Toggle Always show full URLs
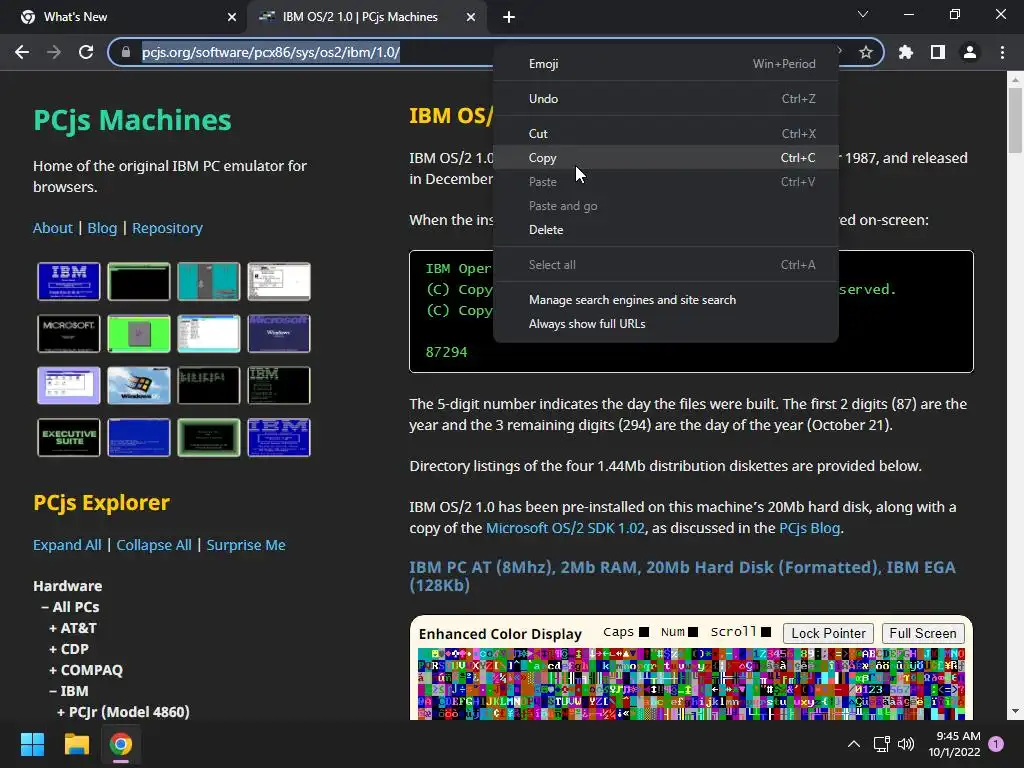 [665, 324]
